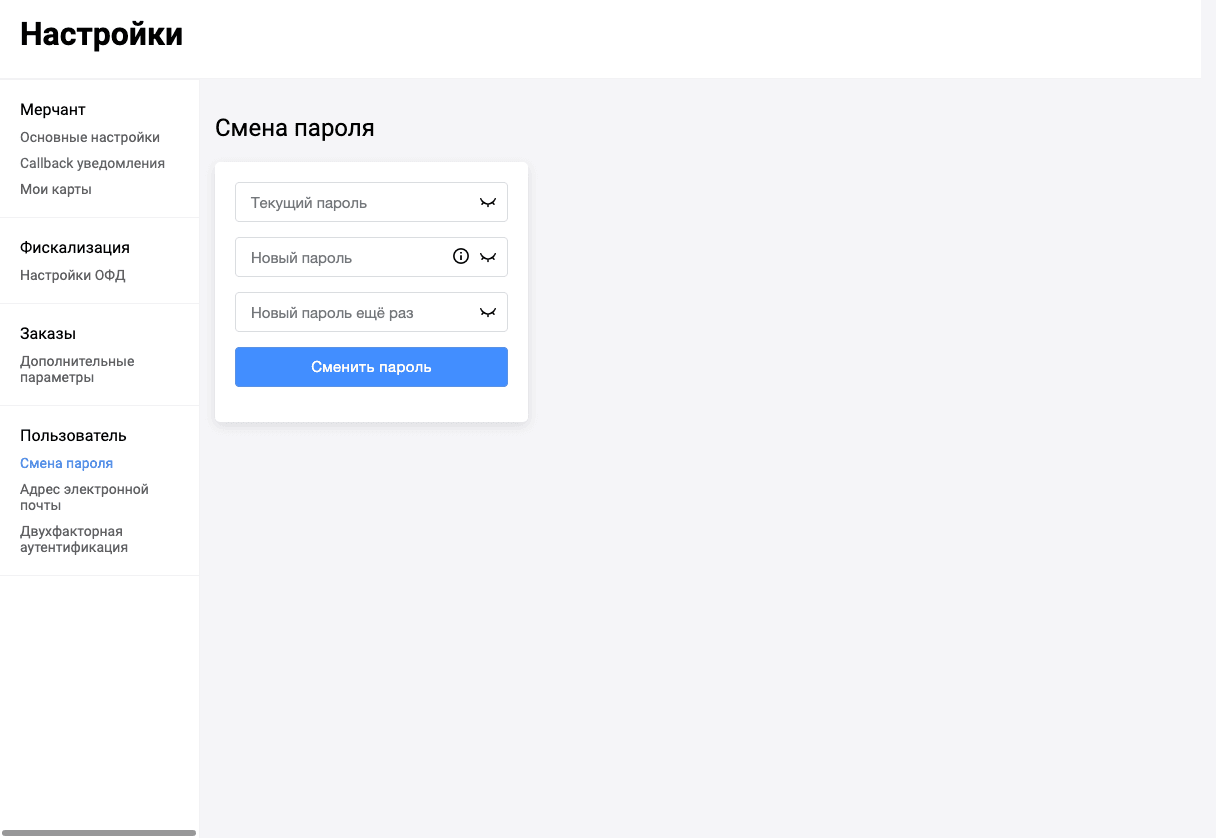
Task: Open Дополнительные параметры under Заказы
Action: click(x=77, y=369)
